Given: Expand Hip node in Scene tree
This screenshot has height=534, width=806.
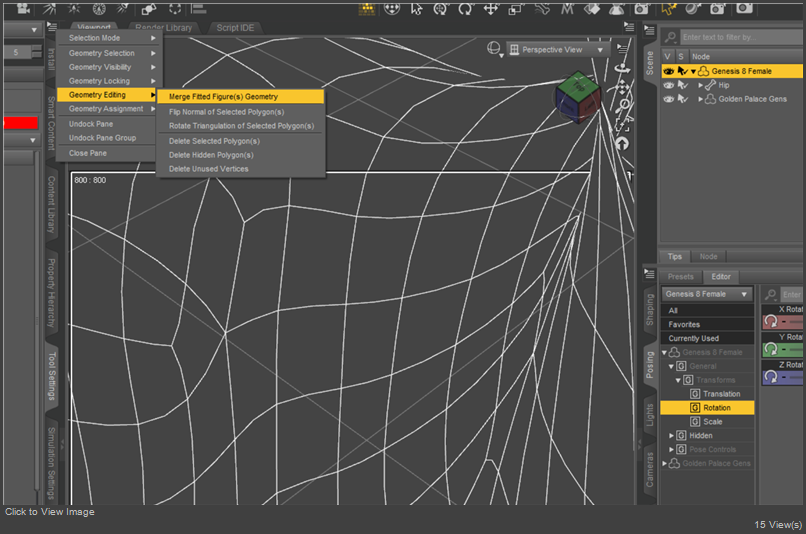Looking at the screenshot, I should pyautogui.click(x=700, y=85).
